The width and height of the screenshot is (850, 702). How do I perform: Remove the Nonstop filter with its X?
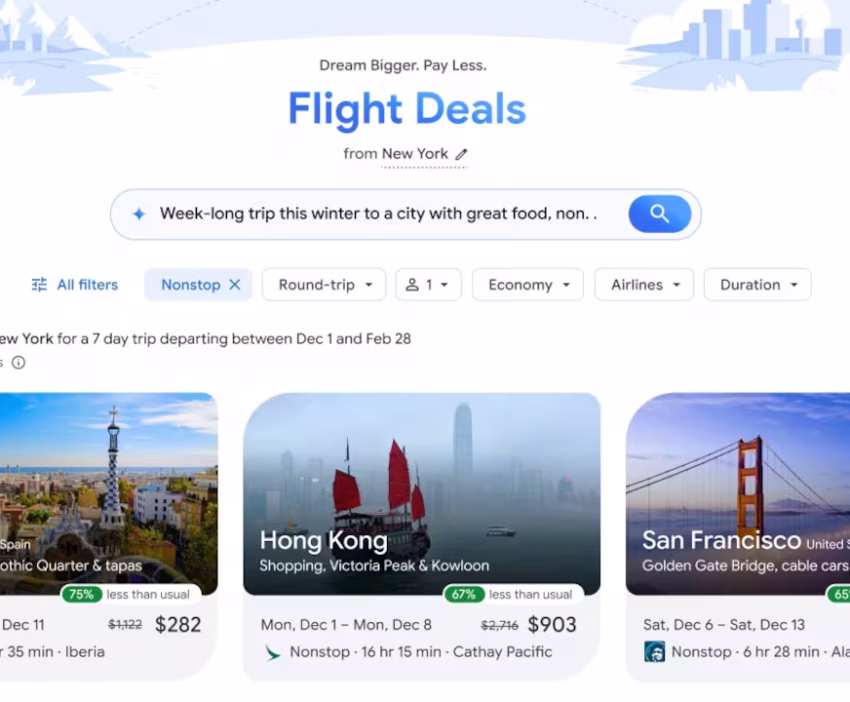click(235, 285)
